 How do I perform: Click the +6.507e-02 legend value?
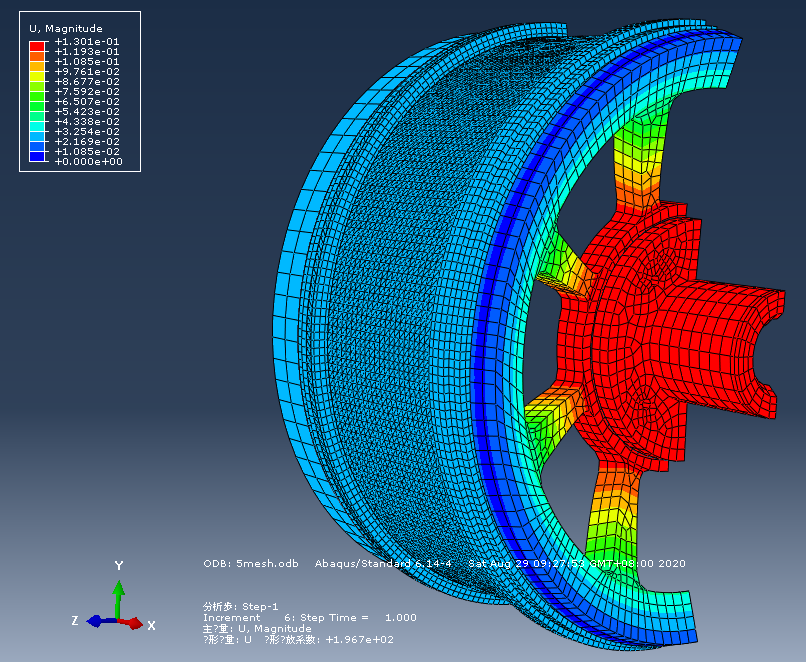point(87,101)
